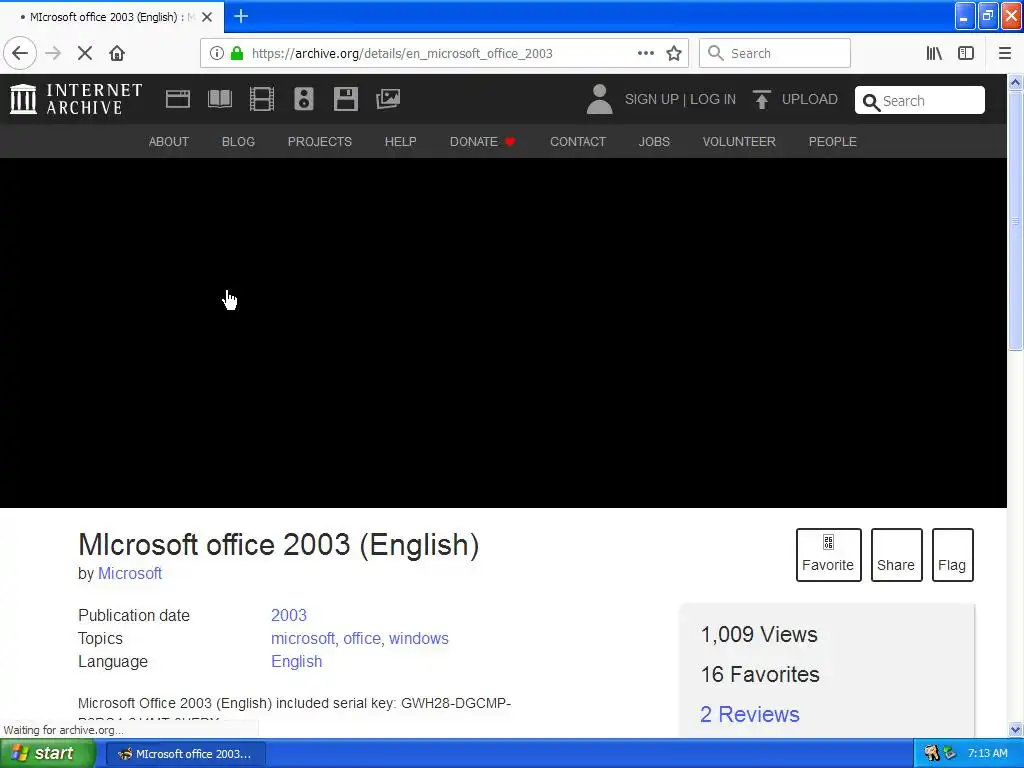Click the scrollbar down arrow
The image size is (1024, 768).
[x=1015, y=729]
